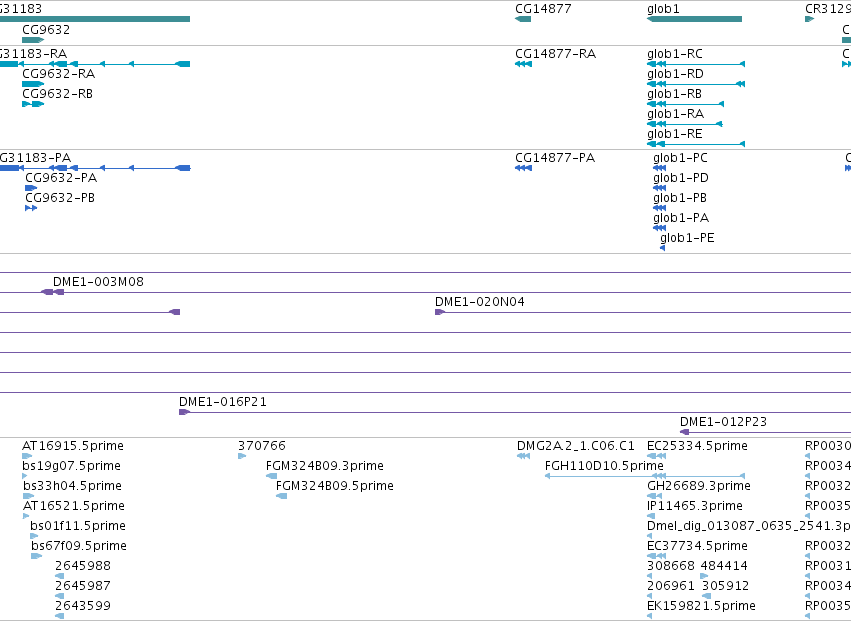Choose the glob1-RA transcript label
This screenshot has height=621, width=851.
point(675,114)
